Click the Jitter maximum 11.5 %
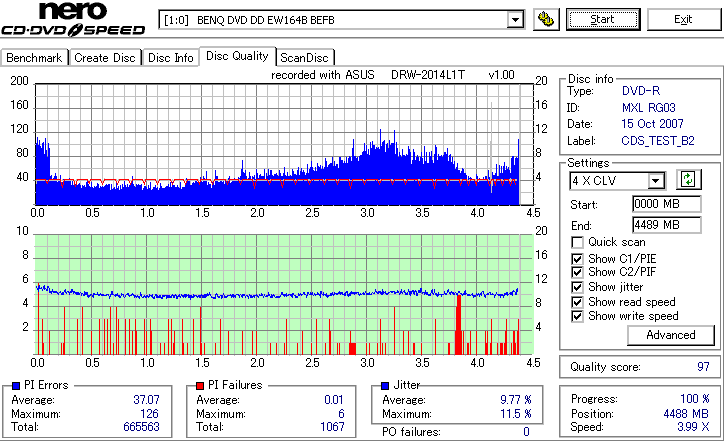 coord(516,413)
